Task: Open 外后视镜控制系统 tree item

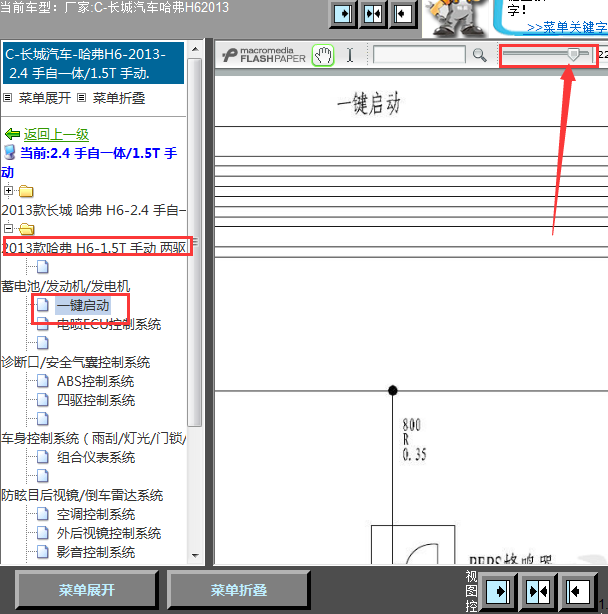Action: click(109, 533)
